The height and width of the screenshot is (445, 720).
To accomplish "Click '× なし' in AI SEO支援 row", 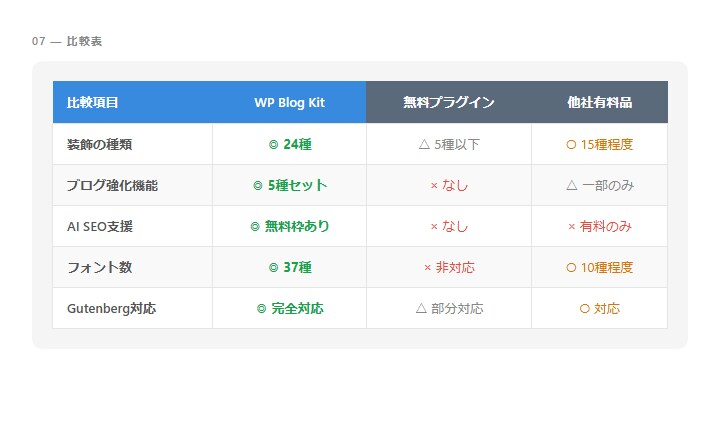I will pos(449,226).
